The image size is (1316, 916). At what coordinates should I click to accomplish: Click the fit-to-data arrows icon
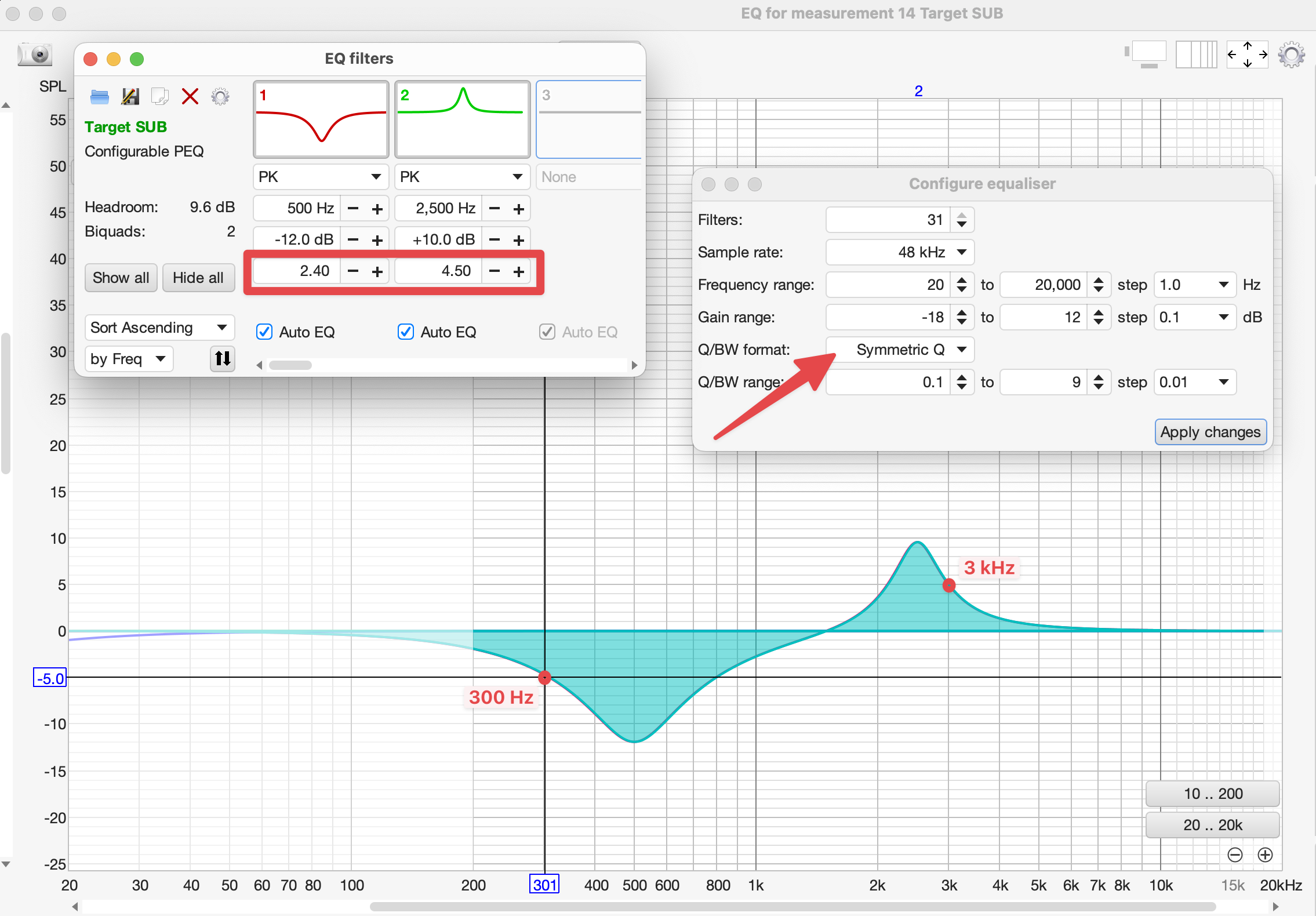coord(1247,55)
